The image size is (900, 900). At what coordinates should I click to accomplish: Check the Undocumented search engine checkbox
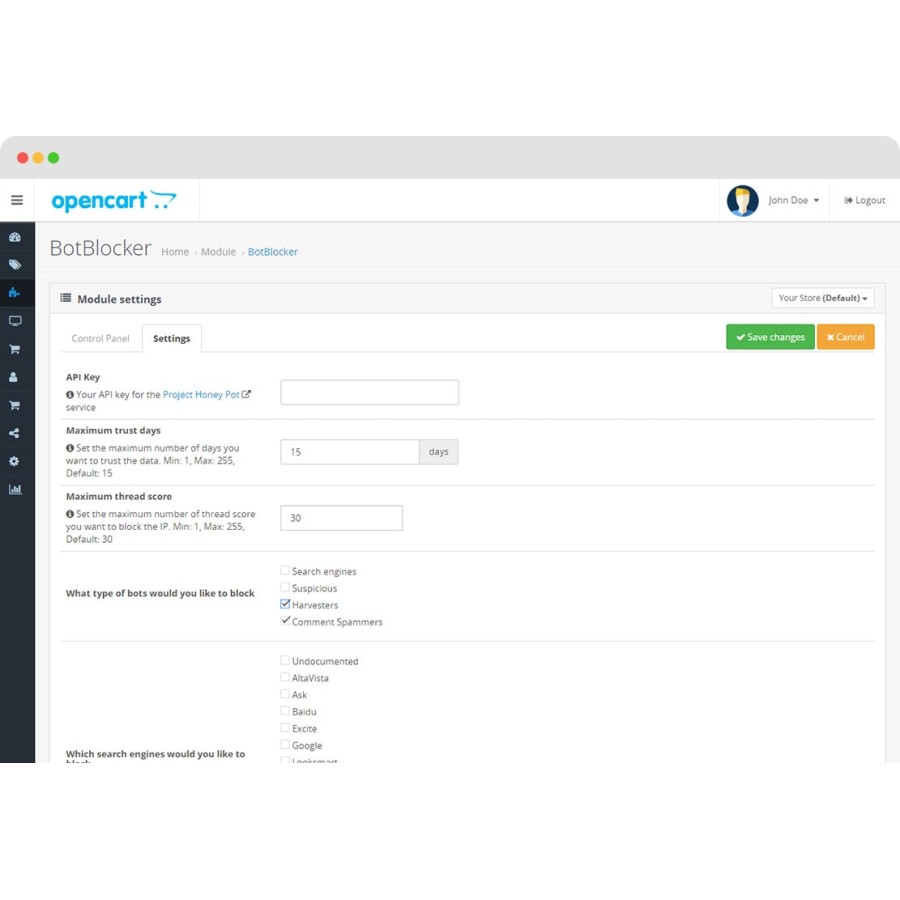[285, 660]
